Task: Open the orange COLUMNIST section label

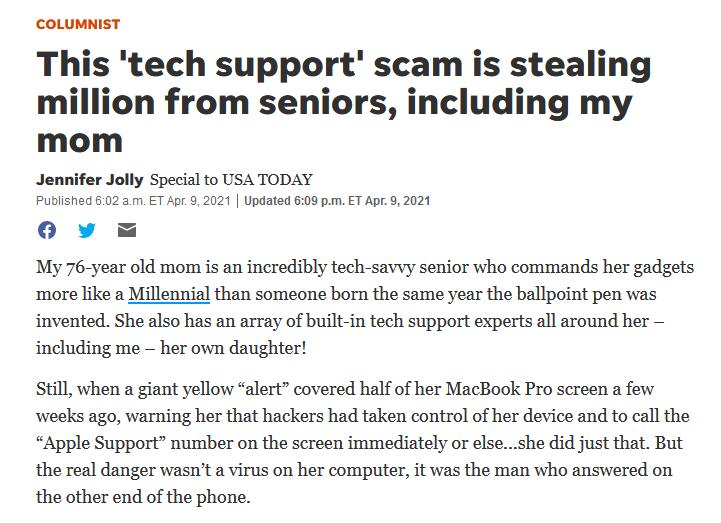Action: (78, 24)
